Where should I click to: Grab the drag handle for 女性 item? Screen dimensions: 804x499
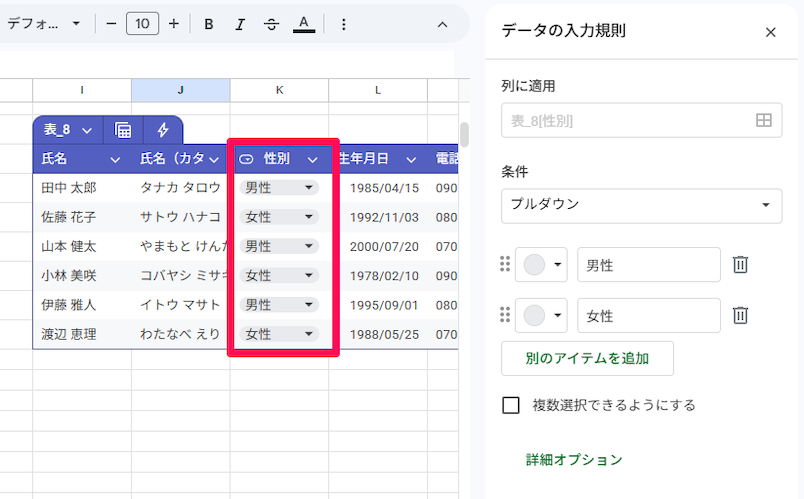pos(505,314)
